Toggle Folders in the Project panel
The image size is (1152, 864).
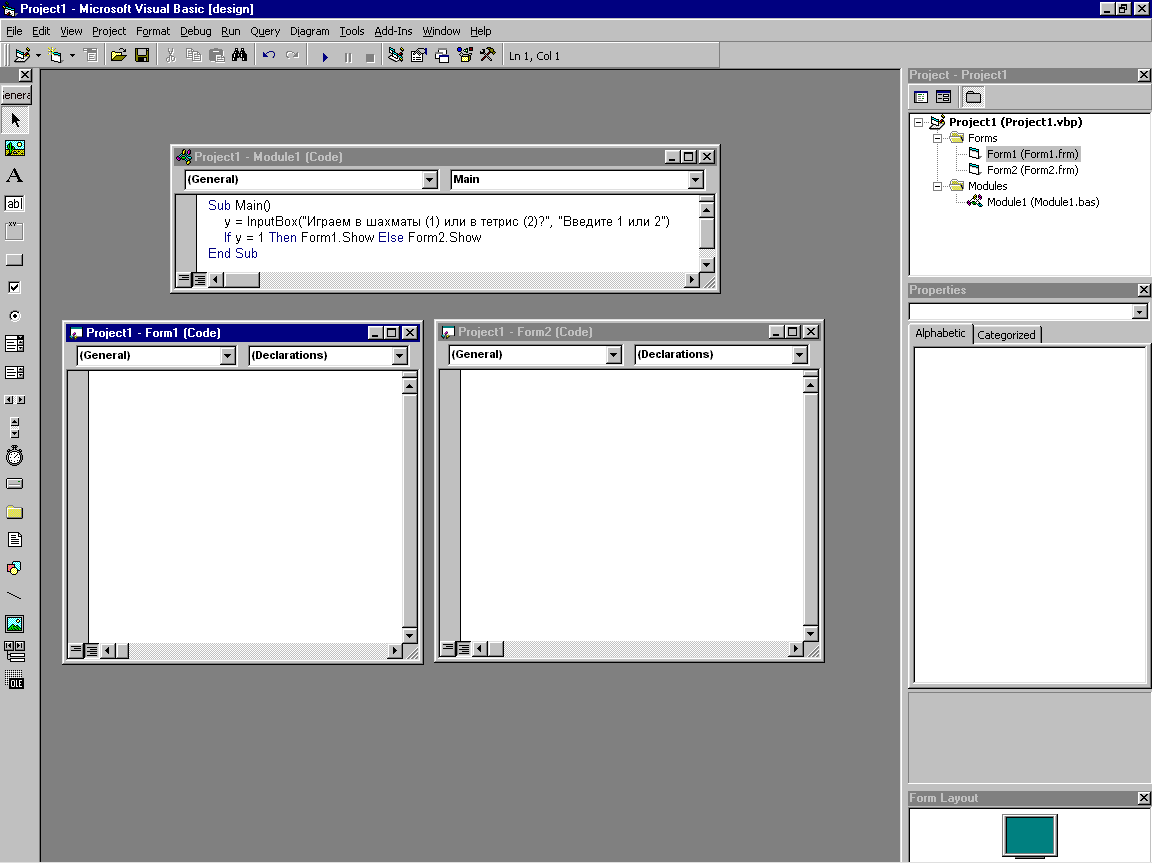coord(973,97)
